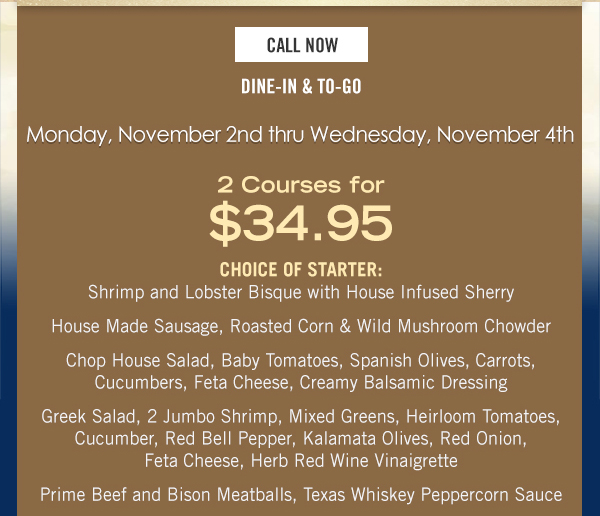Screen dimensions: 600x516
Task: Click the word 'Wednesday' in the date line
Action: click(x=368, y=135)
